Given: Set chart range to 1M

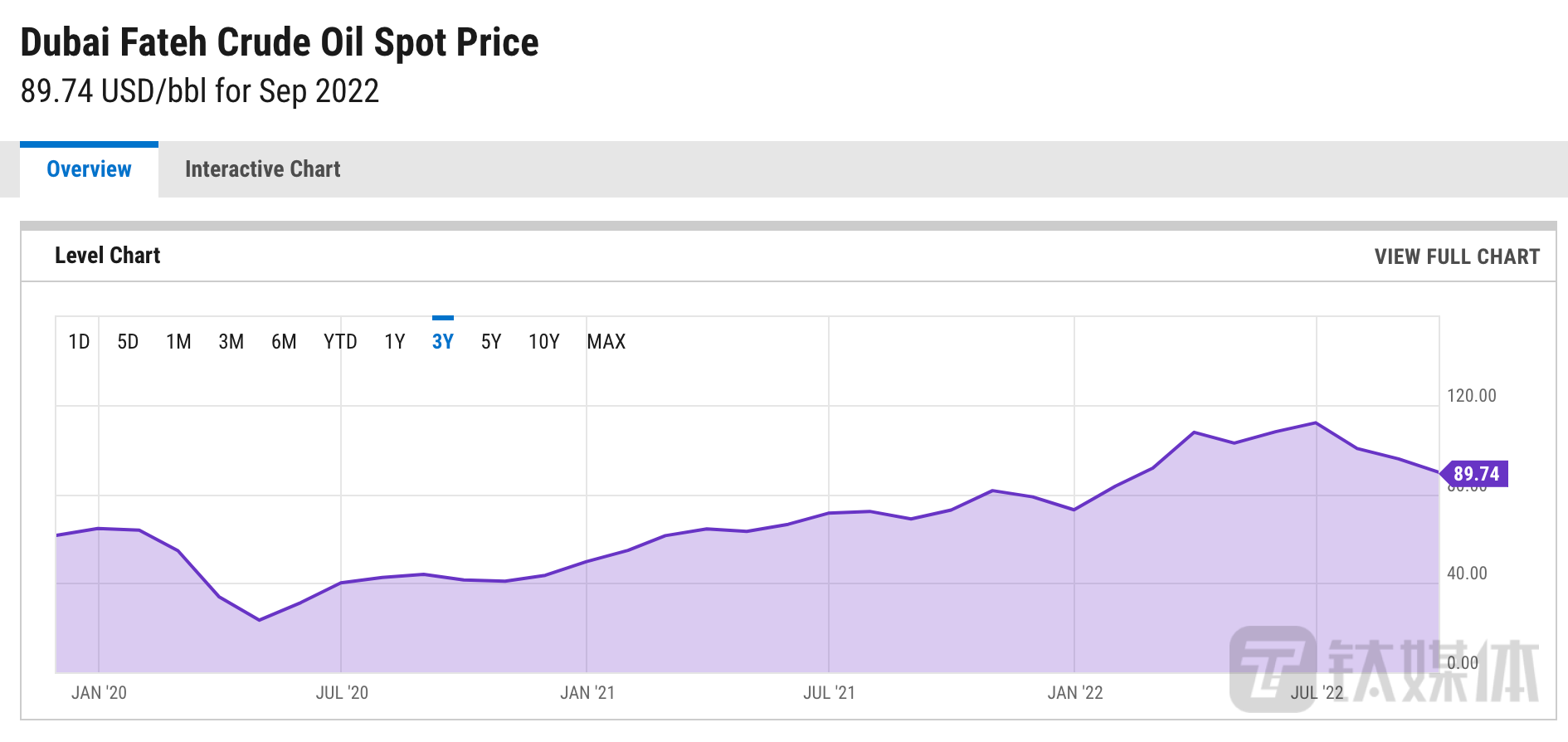Looking at the screenshot, I should 178,342.
